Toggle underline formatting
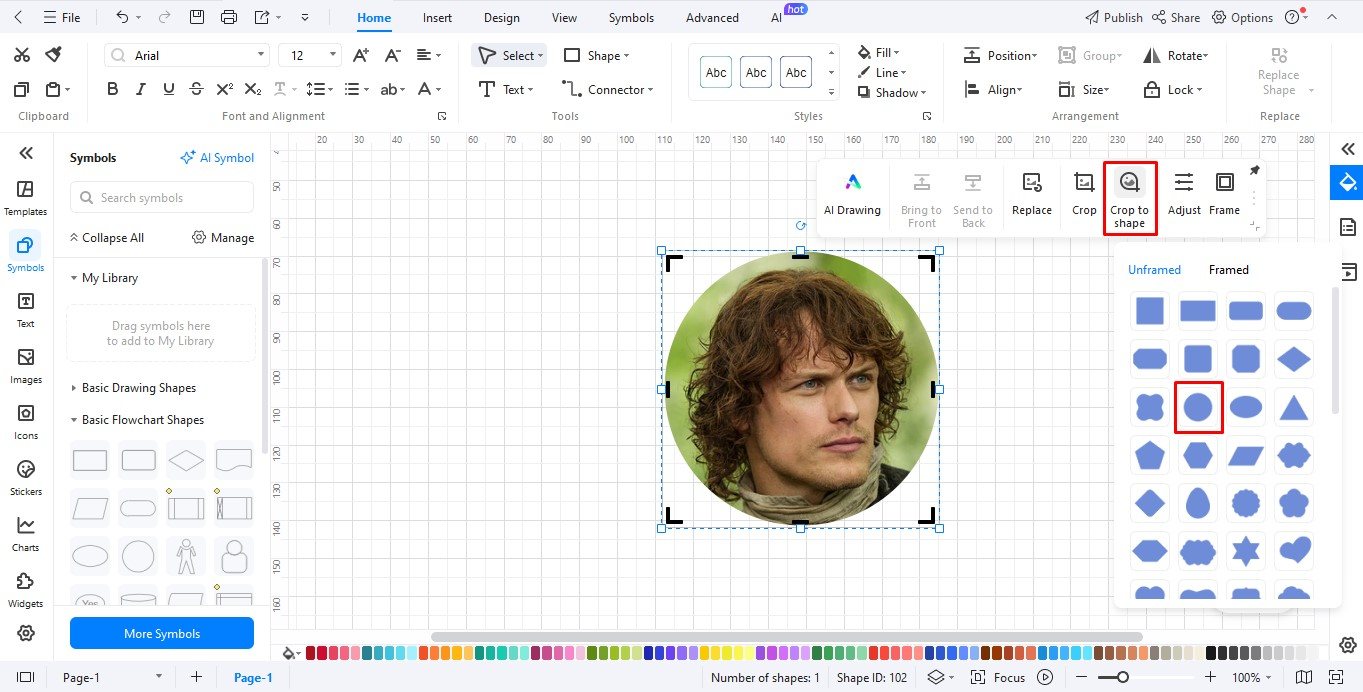 click(168, 88)
